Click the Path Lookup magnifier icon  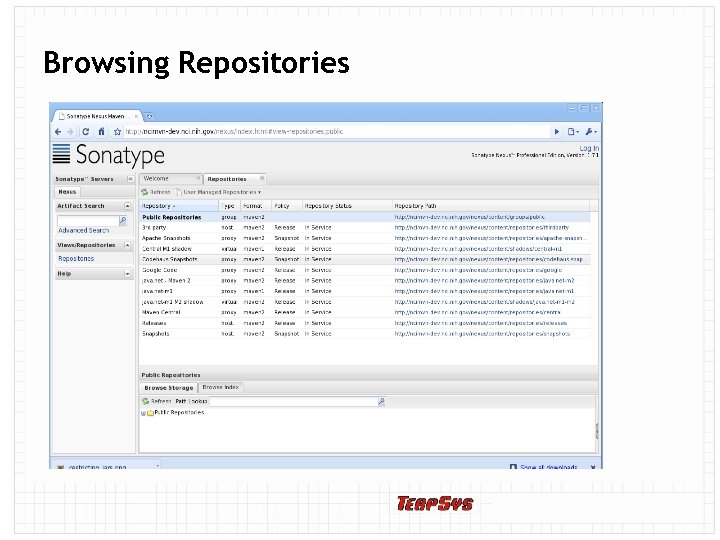pyautogui.click(x=381, y=401)
